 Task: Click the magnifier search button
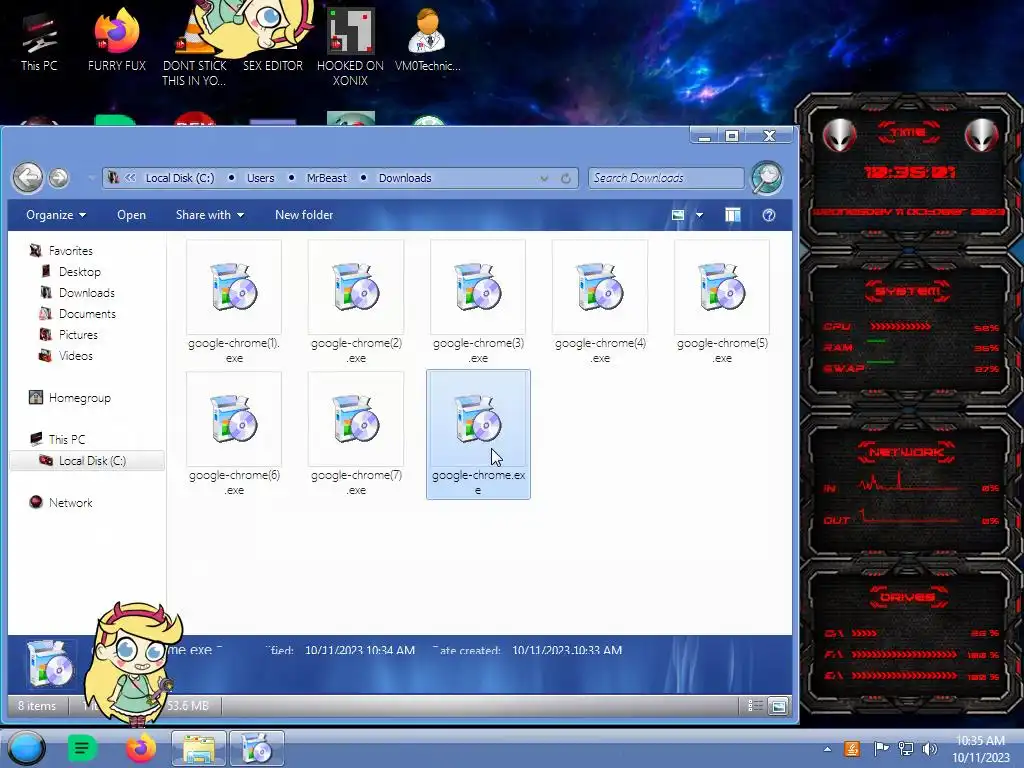pos(767,178)
